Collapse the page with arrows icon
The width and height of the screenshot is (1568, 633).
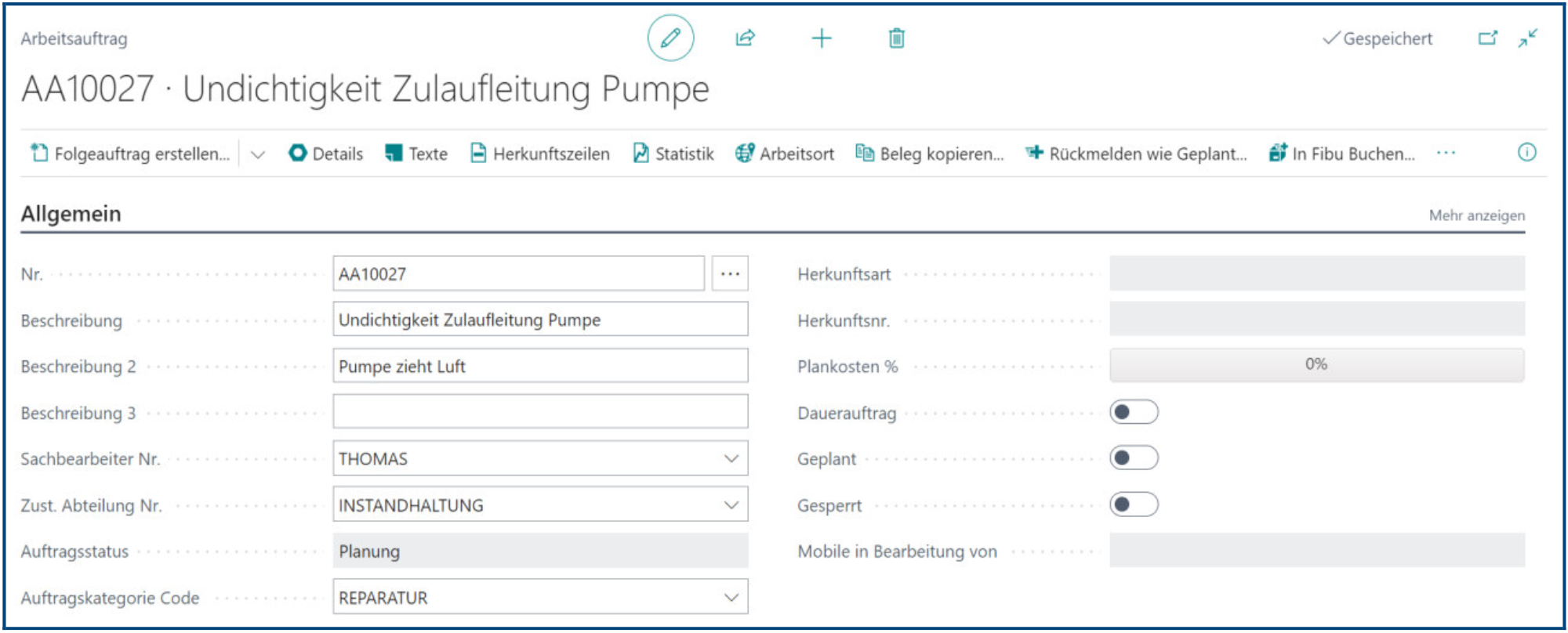pyautogui.click(x=1527, y=38)
